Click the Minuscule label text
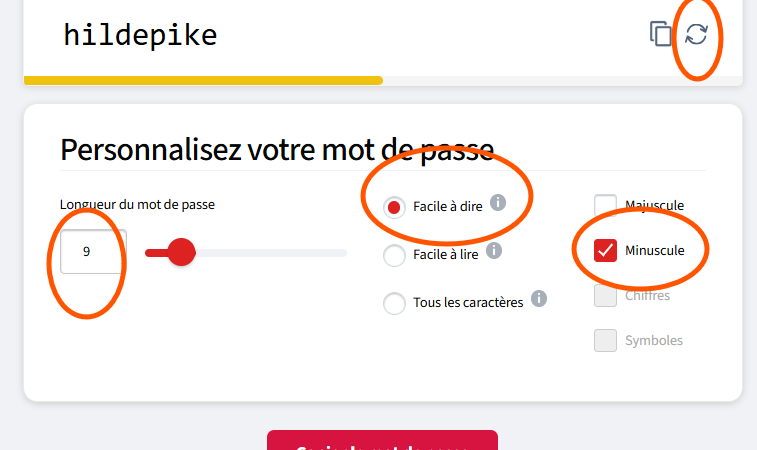The height and width of the screenshot is (450, 757). 655,251
